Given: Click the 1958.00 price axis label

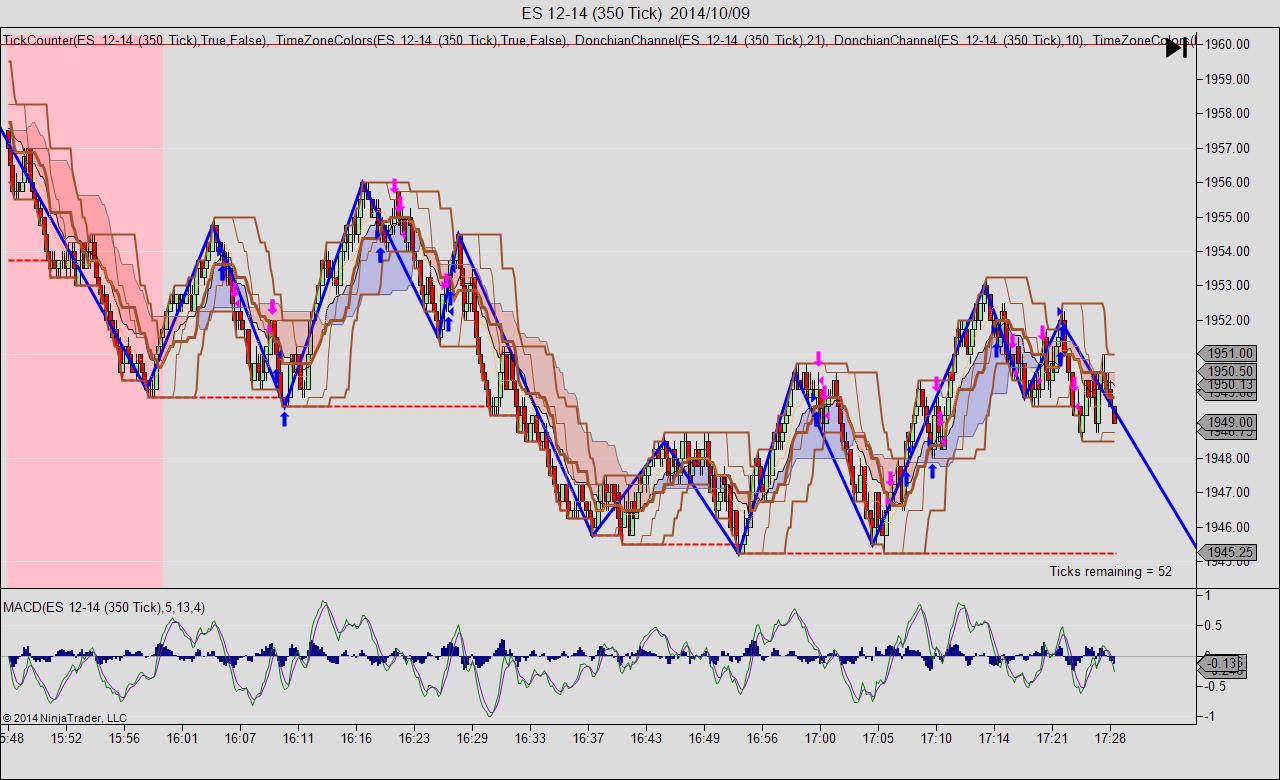Looking at the screenshot, I should pyautogui.click(x=1228, y=113).
